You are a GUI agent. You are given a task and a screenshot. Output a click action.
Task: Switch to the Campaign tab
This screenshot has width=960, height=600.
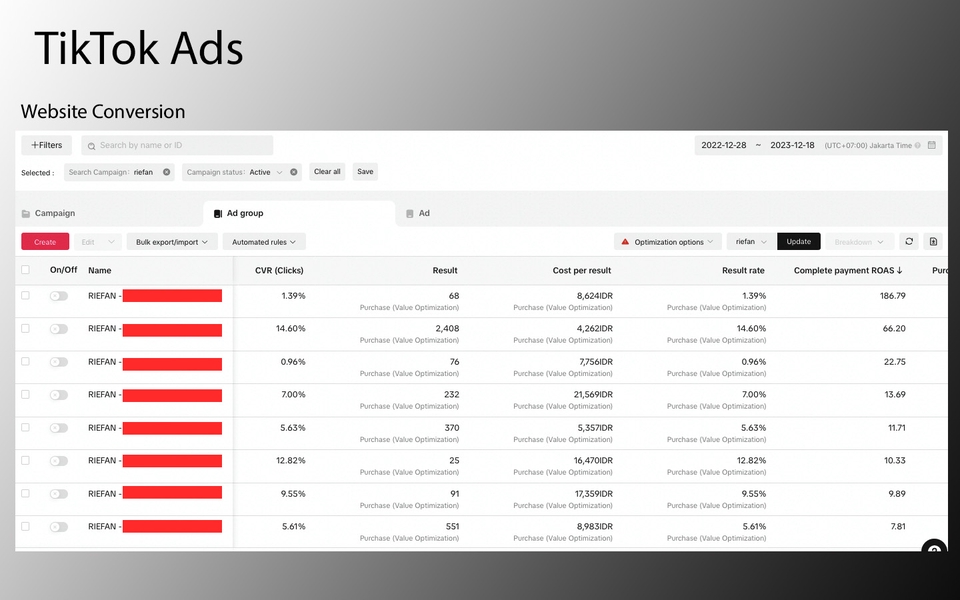[56, 212]
